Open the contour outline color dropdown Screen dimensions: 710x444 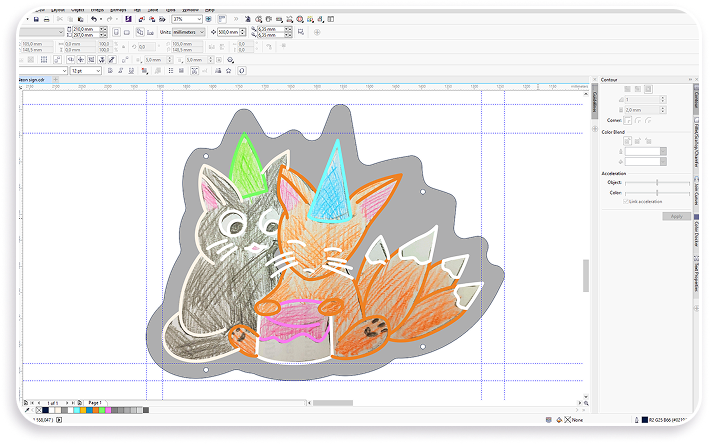pos(663,151)
